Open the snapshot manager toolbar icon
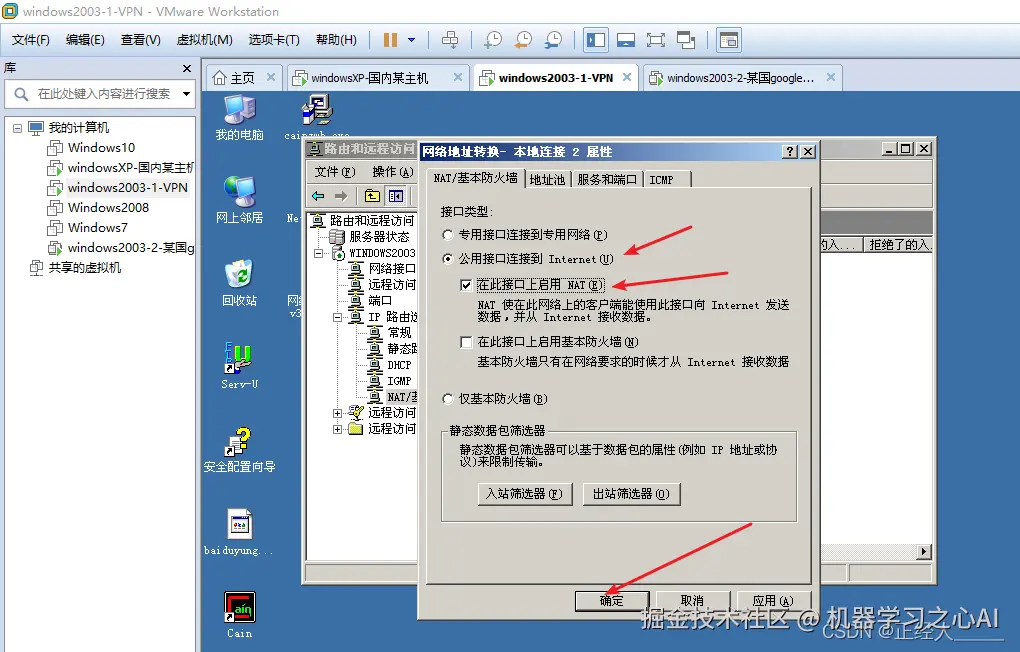Image resolution: width=1020 pixels, height=652 pixels. click(554, 40)
